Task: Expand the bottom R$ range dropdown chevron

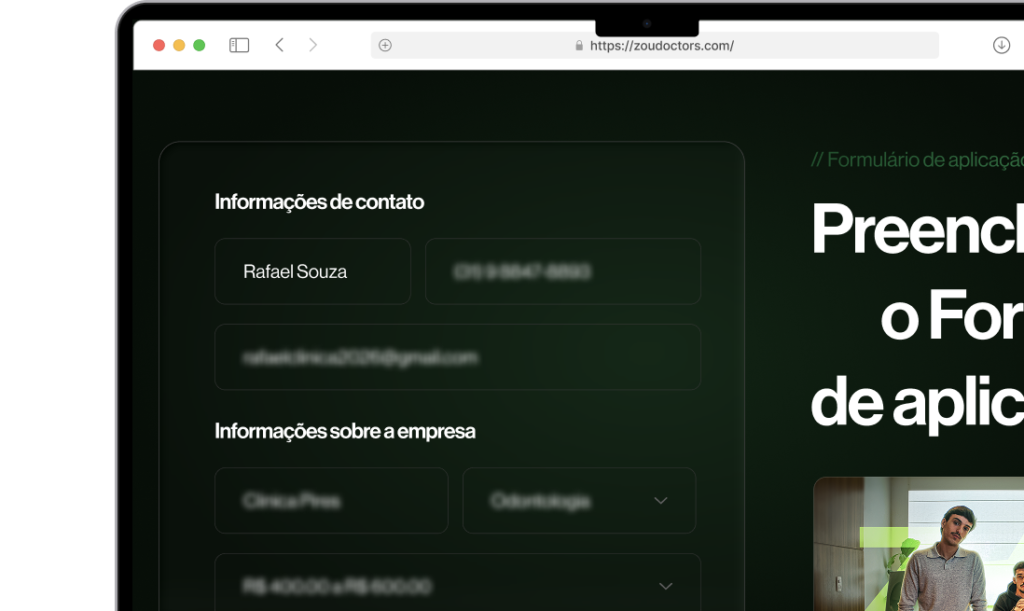Action: click(665, 586)
